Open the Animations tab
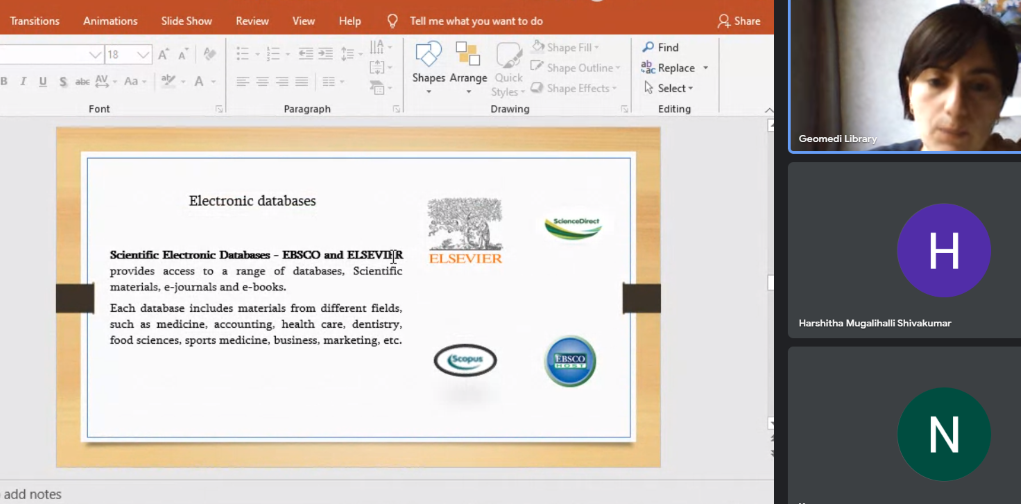 (110, 21)
